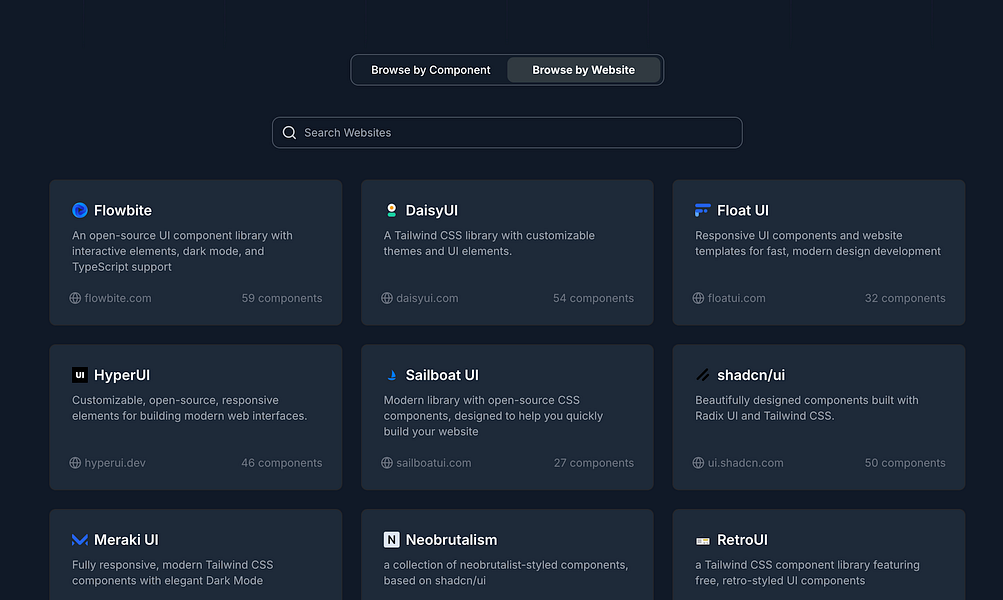1003x600 pixels.
Task: Open the Float UI card title
Action: click(743, 210)
